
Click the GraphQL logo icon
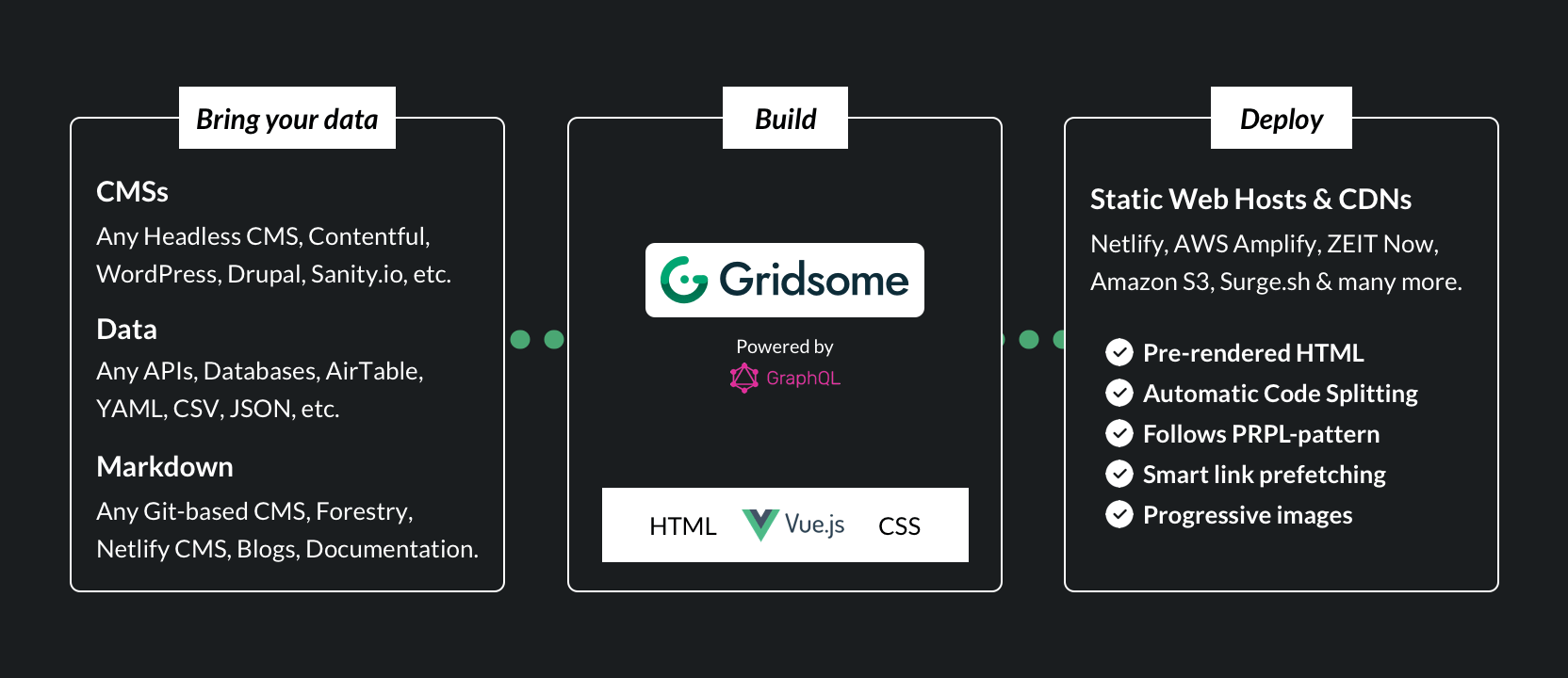click(x=744, y=378)
